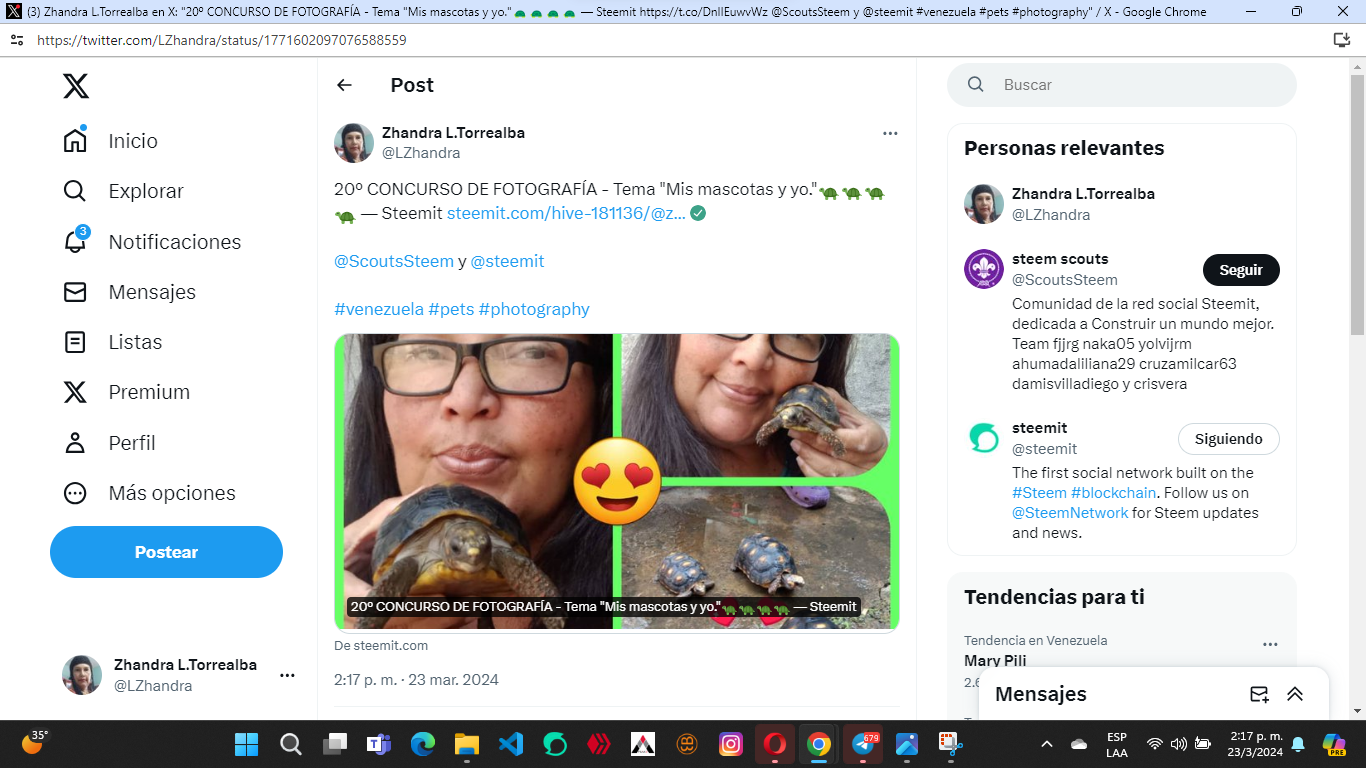The width and height of the screenshot is (1366, 768).
Task: Launch Microsoft Edge from the taskbar
Action: (423, 744)
